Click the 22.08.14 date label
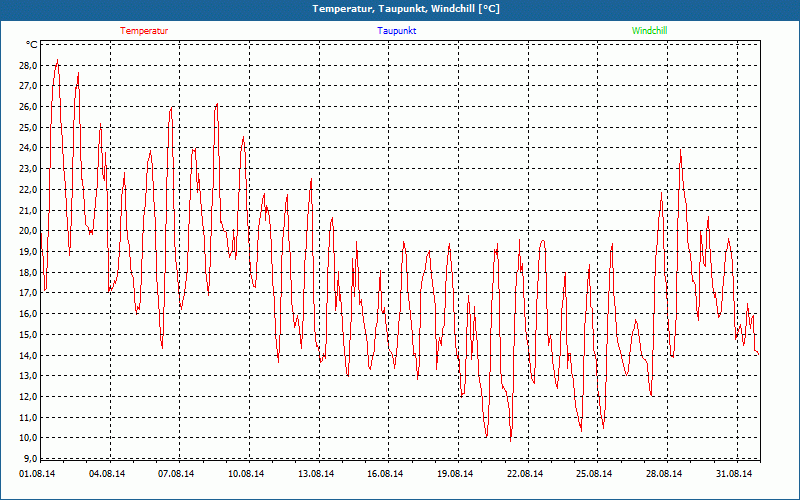Screen dimensions: 800x500 point(525,474)
